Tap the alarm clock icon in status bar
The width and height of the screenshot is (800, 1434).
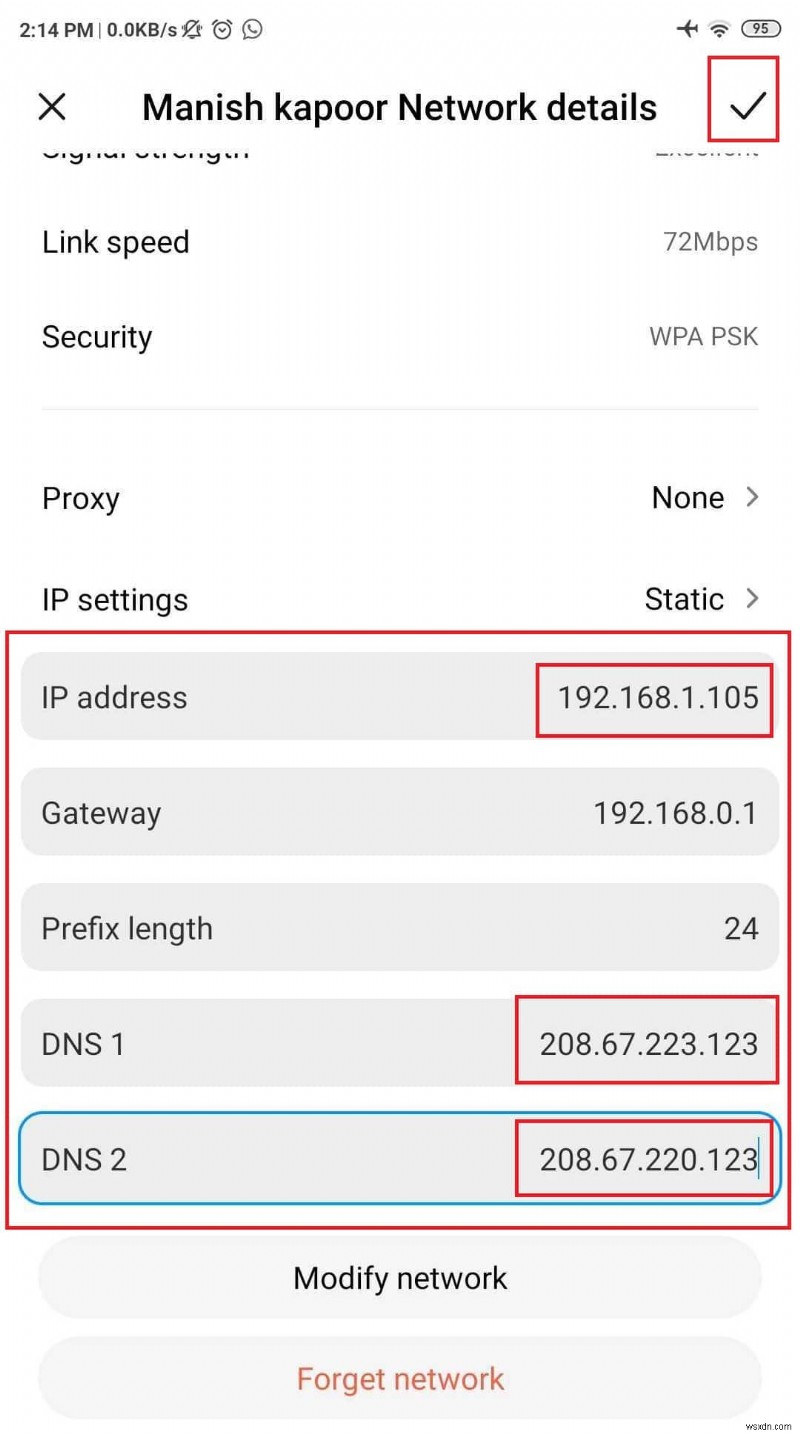pyautogui.click(x=222, y=30)
